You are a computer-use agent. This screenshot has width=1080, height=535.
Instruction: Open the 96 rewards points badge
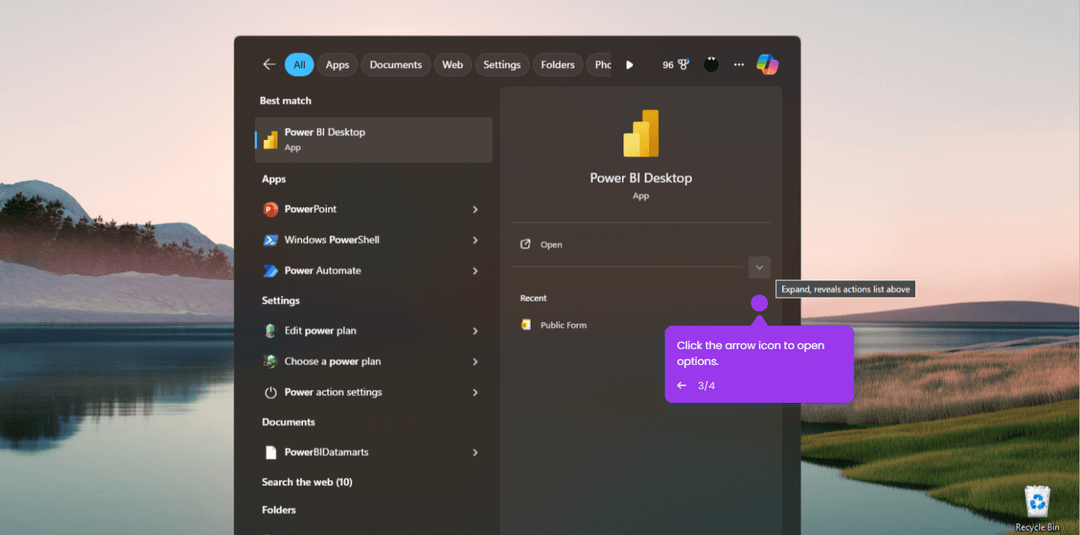(x=676, y=65)
